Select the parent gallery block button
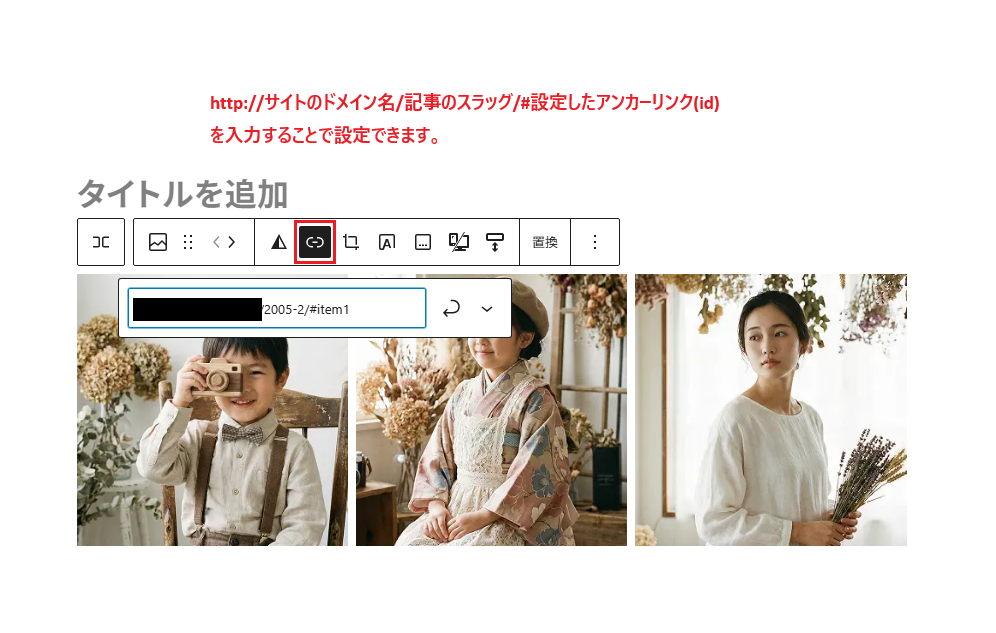The width and height of the screenshot is (996, 633). coord(101,242)
